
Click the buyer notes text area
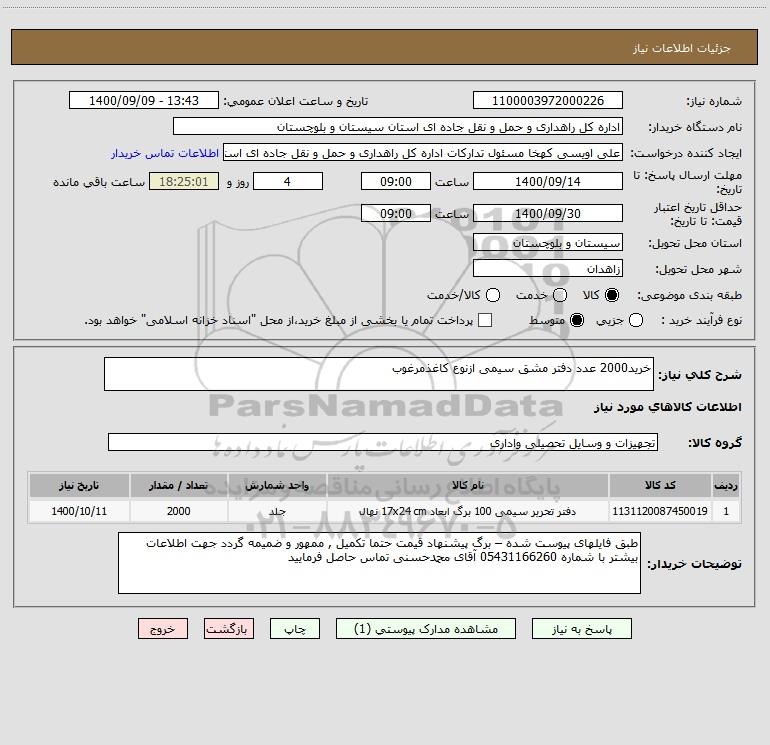pos(379,563)
